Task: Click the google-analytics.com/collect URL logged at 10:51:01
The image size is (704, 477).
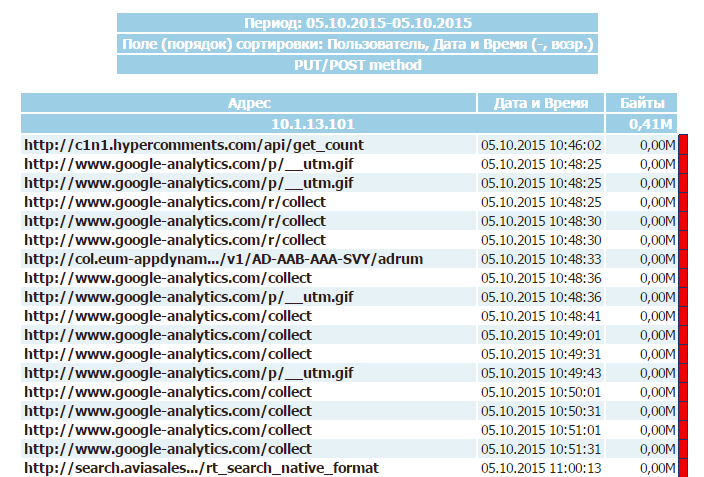Action: pos(168,430)
